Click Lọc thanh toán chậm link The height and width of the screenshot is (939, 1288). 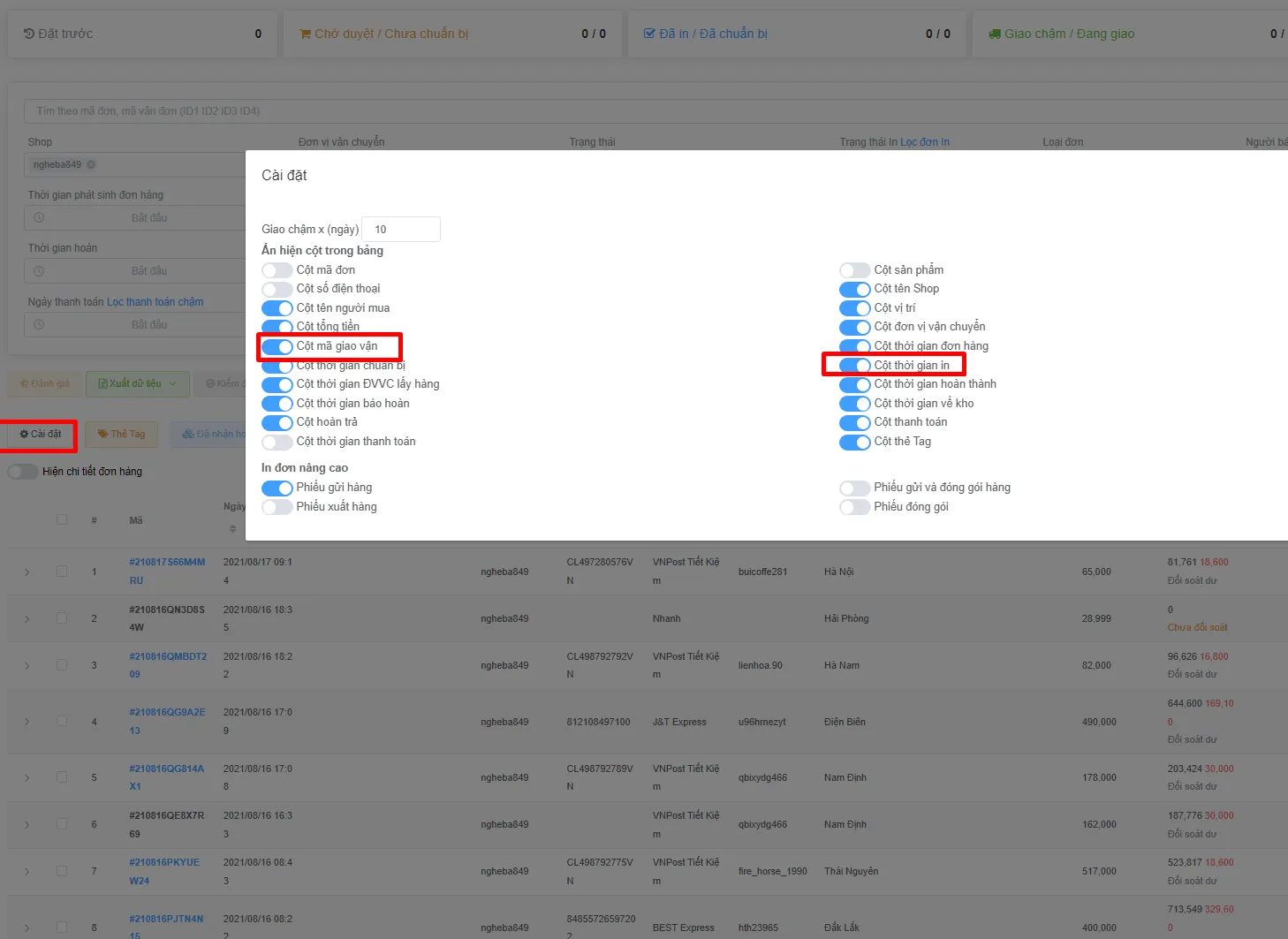tap(155, 302)
